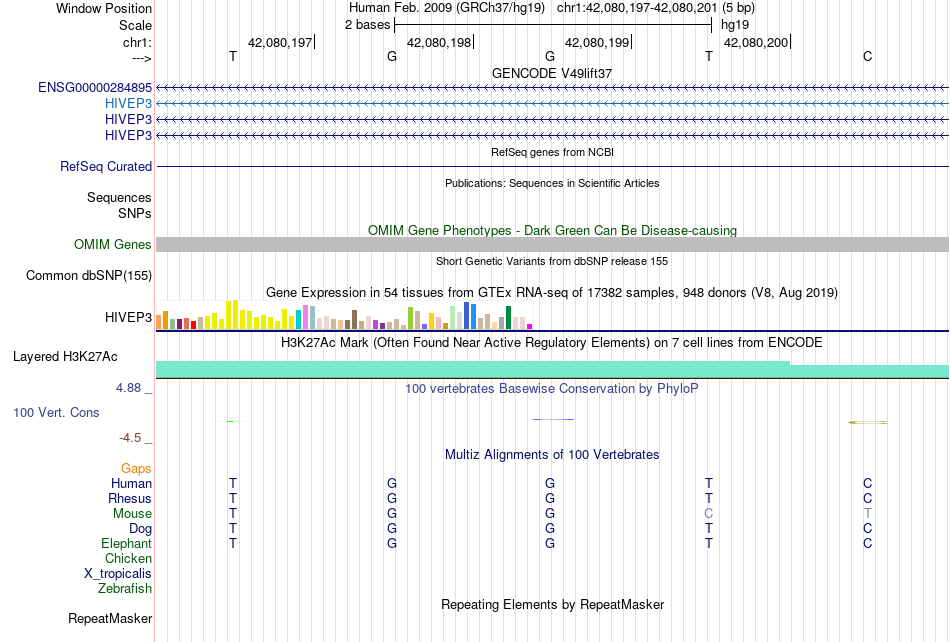This screenshot has height=642, width=950.
Task: Select the X_tropicalis species row label
Action: [118, 574]
